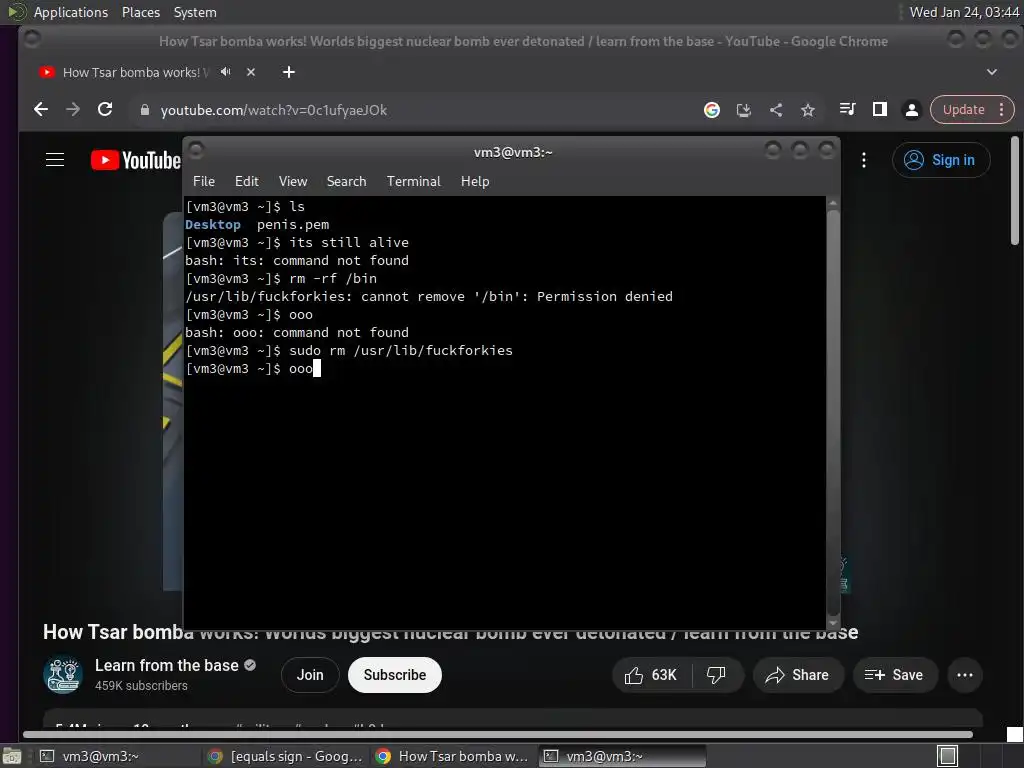The image size is (1024, 768).
Task: Click the 459K subscribers text
Action: pyautogui.click(x=141, y=686)
